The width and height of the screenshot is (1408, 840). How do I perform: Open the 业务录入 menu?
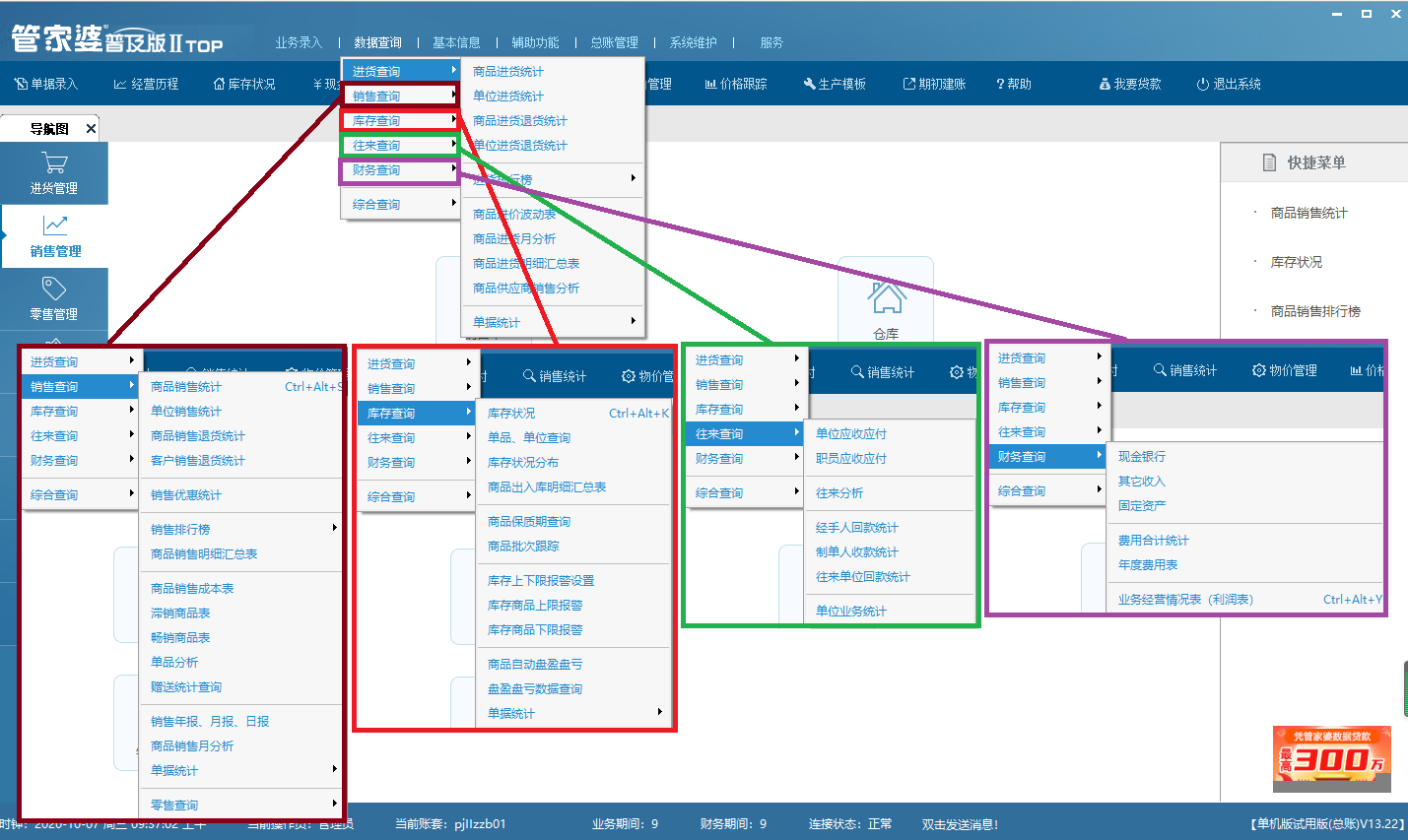(x=299, y=42)
